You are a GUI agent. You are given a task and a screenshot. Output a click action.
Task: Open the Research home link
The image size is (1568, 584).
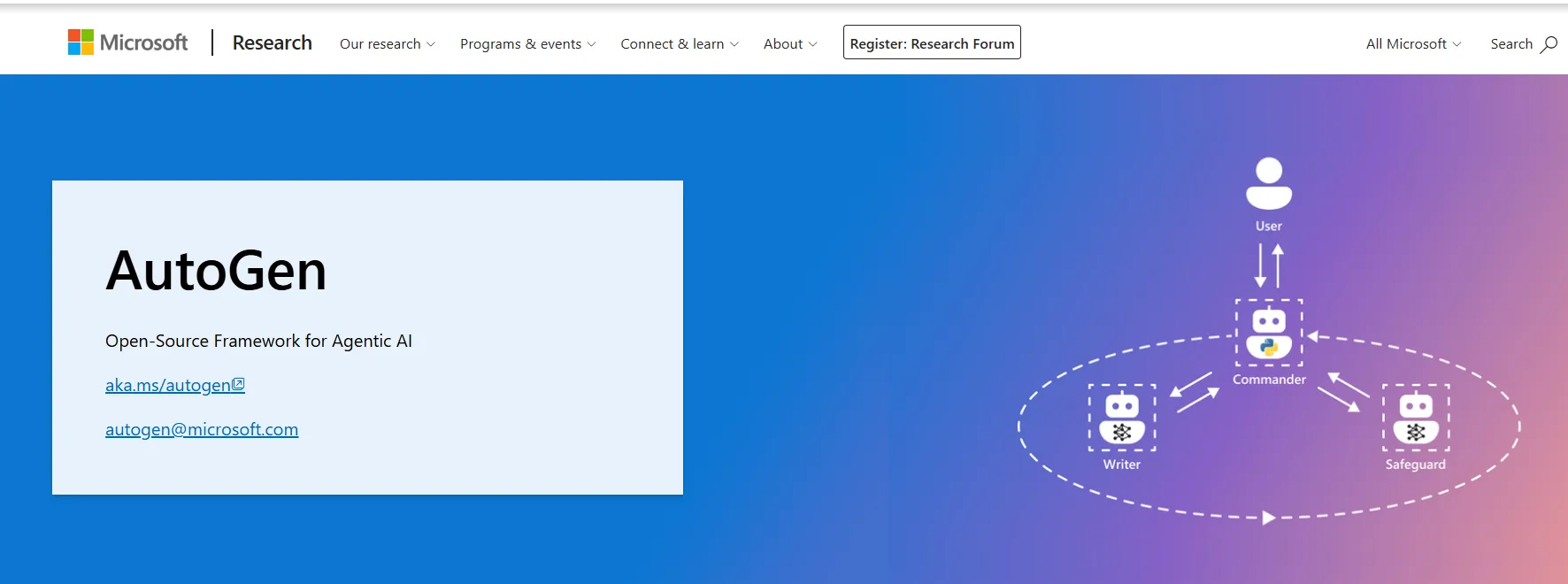pos(272,42)
